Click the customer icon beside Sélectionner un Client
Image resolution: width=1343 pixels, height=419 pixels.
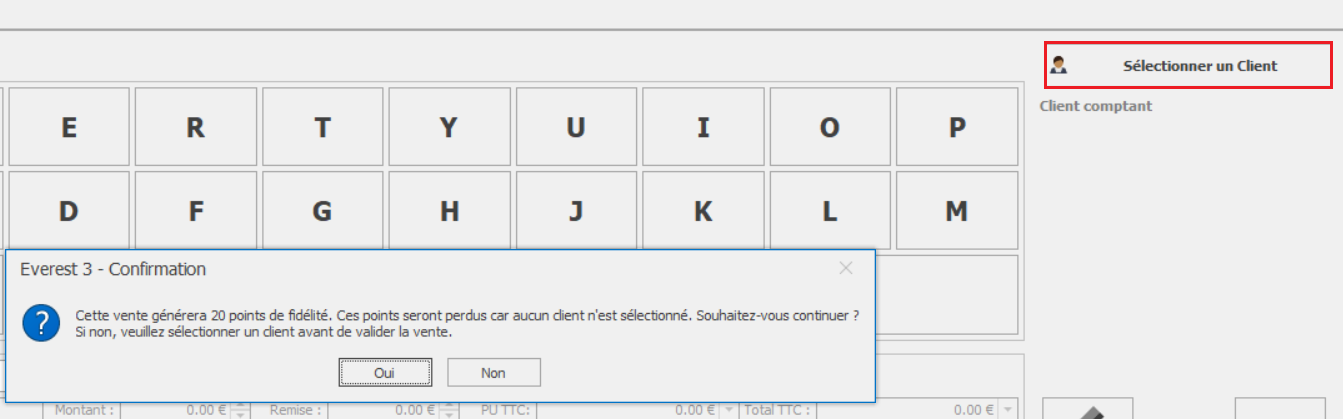pos(1059,66)
